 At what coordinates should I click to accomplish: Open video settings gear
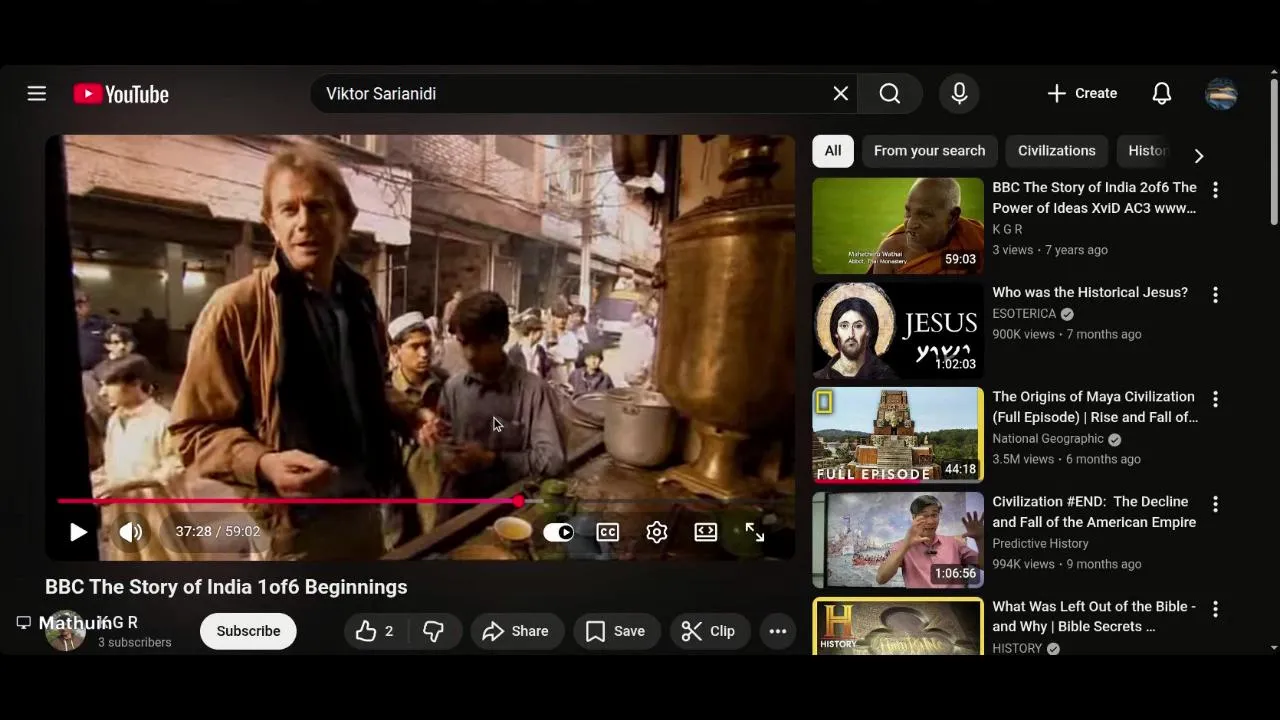point(656,532)
